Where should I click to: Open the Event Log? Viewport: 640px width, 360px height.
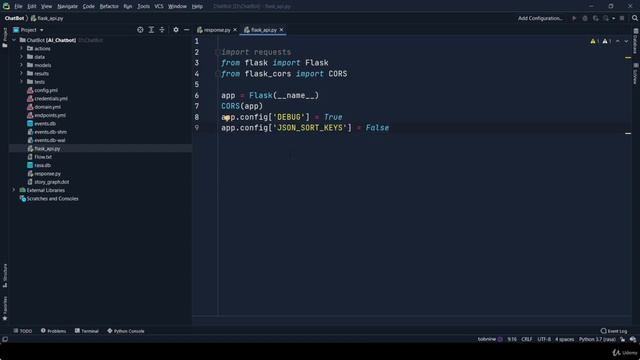click(614, 331)
